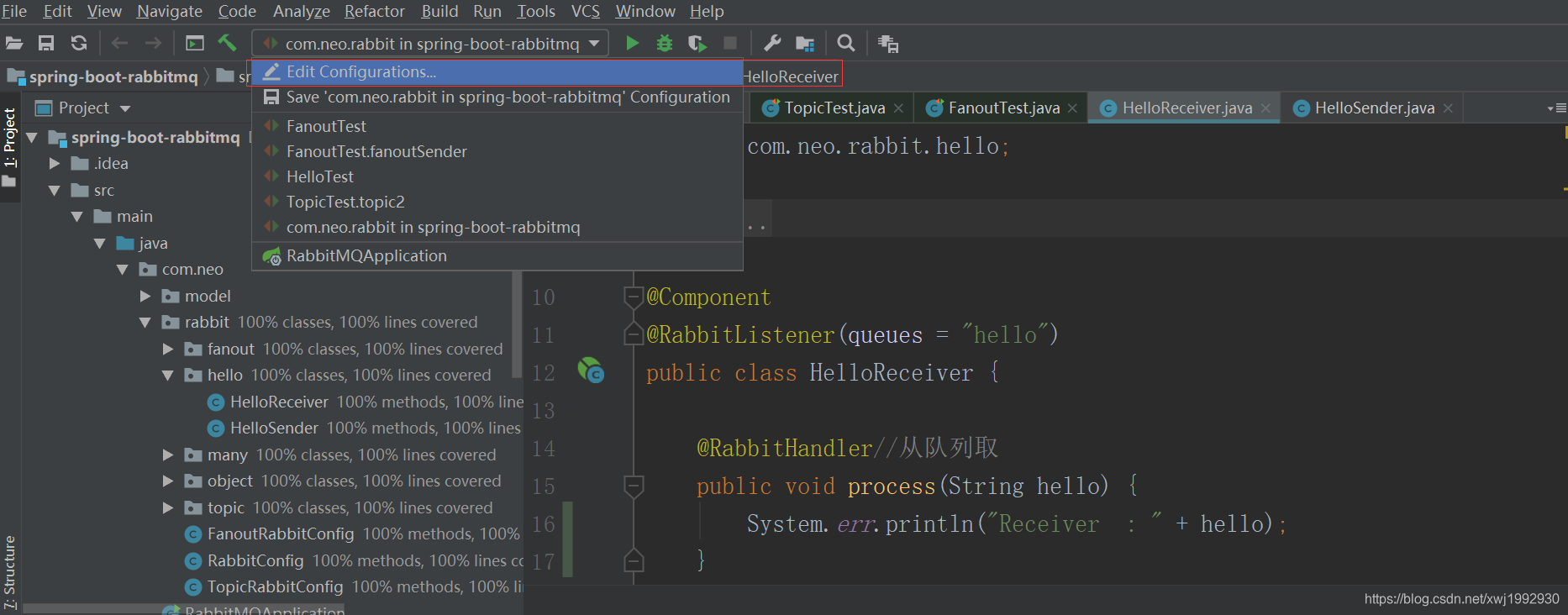Collapse the spring-boot-rabbitmq root node
Viewport: 1568px width, 615px height.
click(x=32, y=137)
